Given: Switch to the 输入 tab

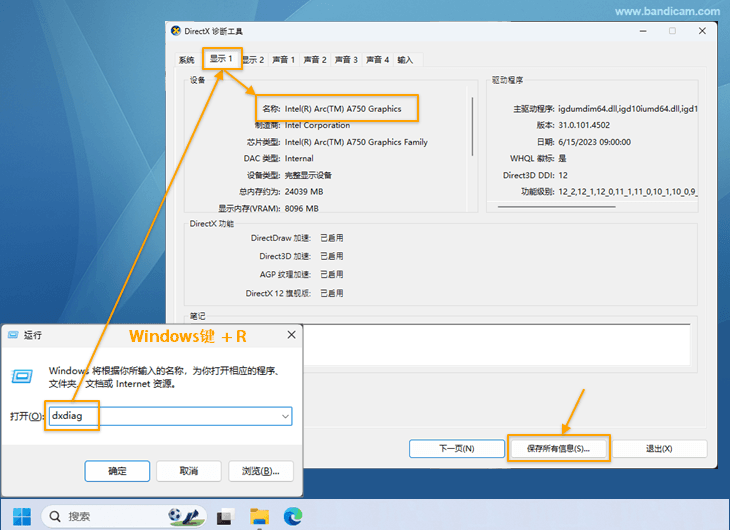Looking at the screenshot, I should click(x=406, y=60).
